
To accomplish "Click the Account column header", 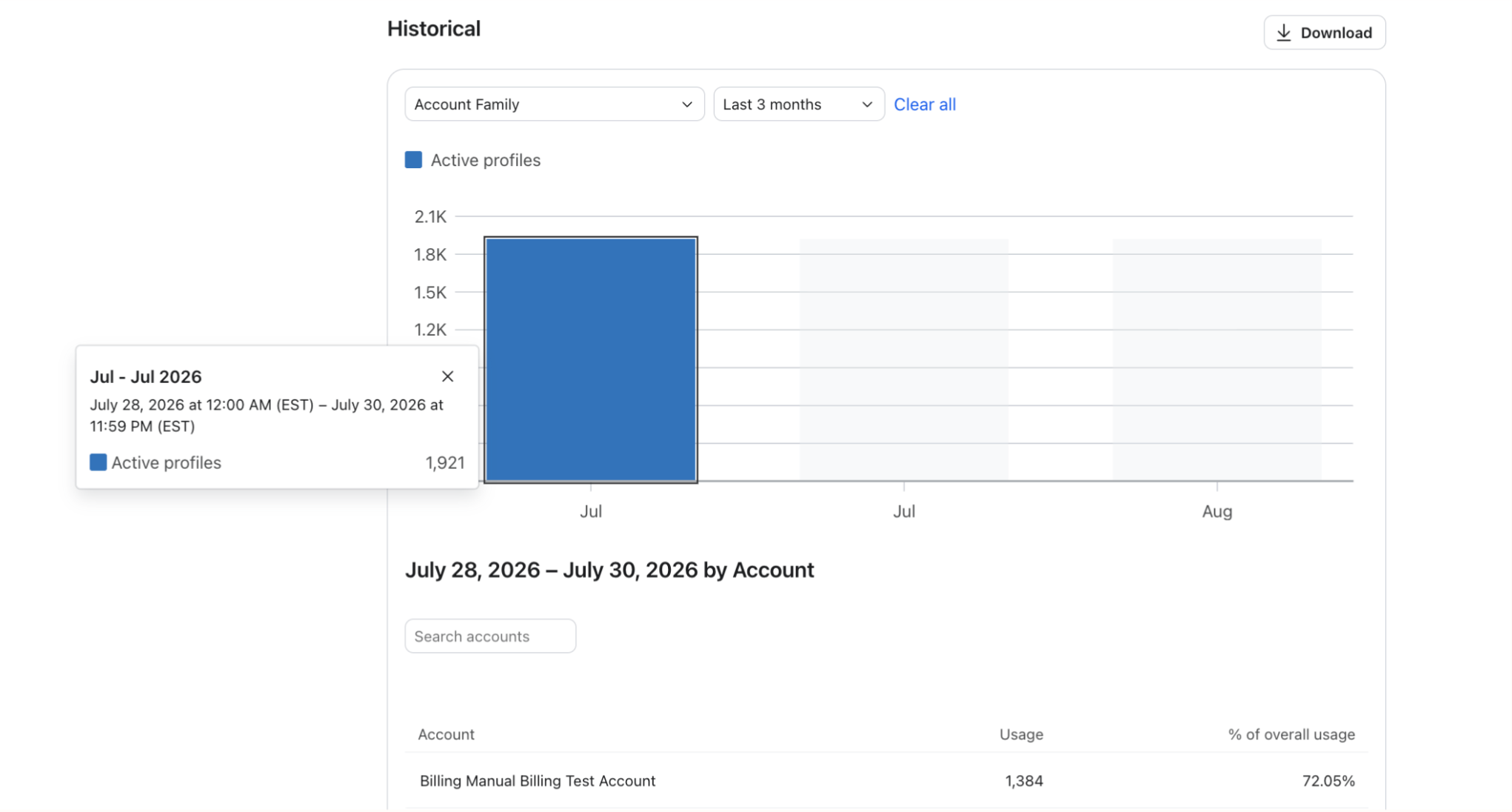I will (446, 734).
